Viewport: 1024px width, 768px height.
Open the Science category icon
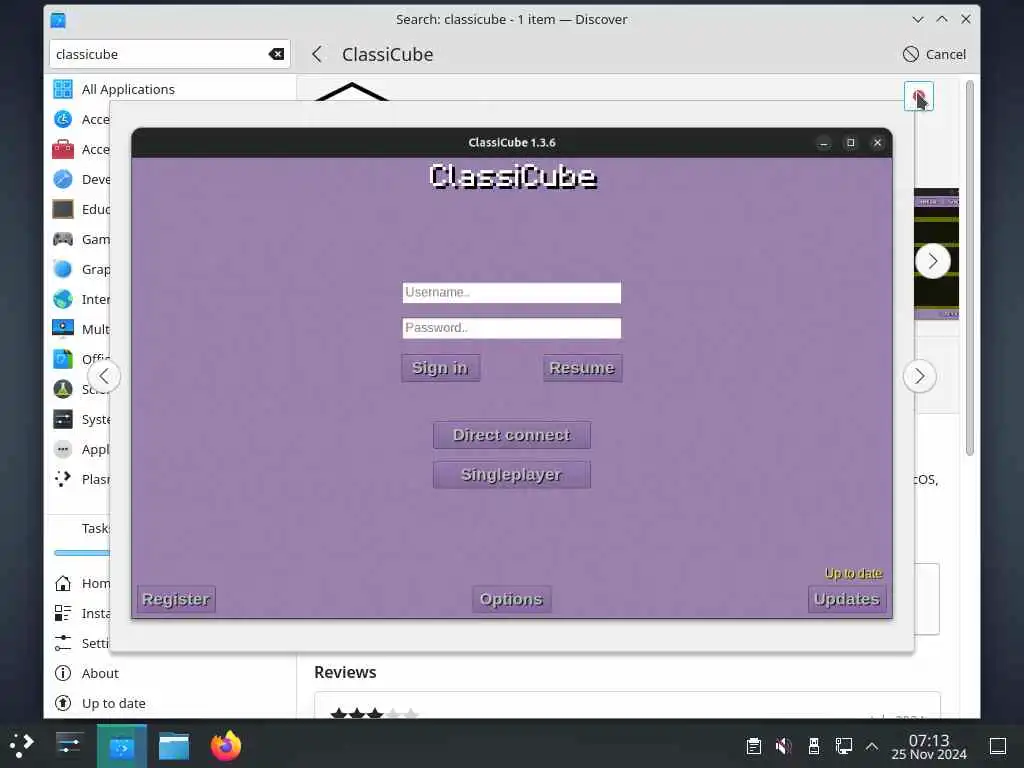pyautogui.click(x=63, y=389)
